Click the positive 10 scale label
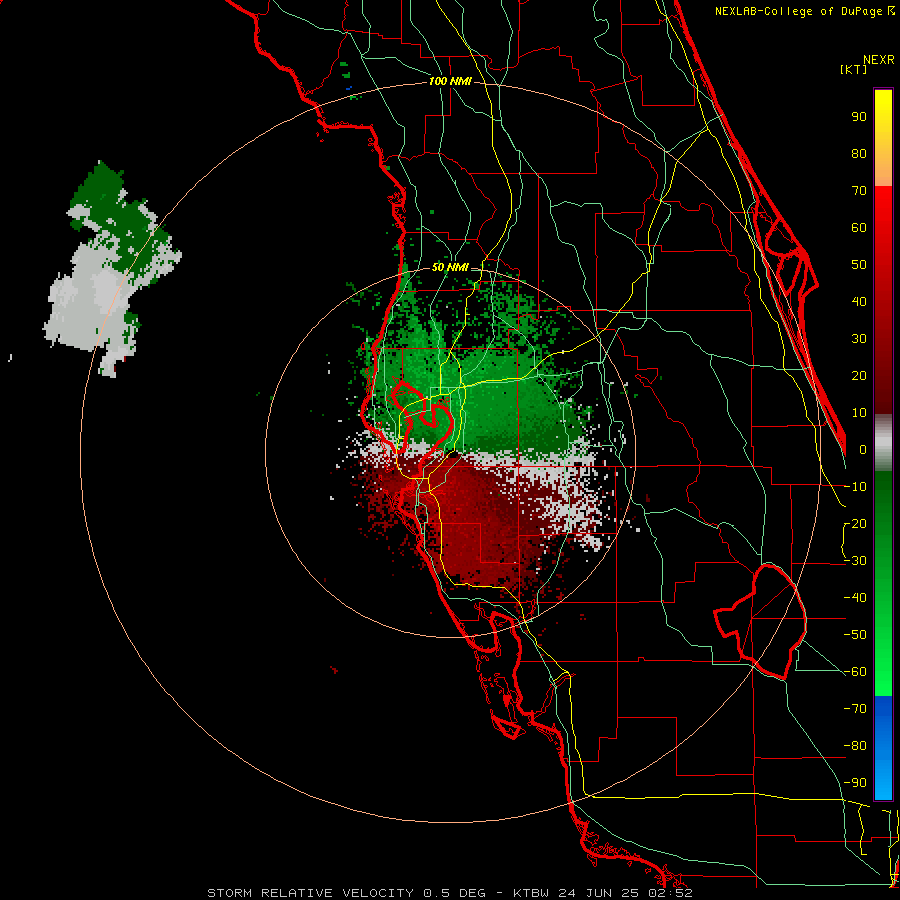 (859, 413)
